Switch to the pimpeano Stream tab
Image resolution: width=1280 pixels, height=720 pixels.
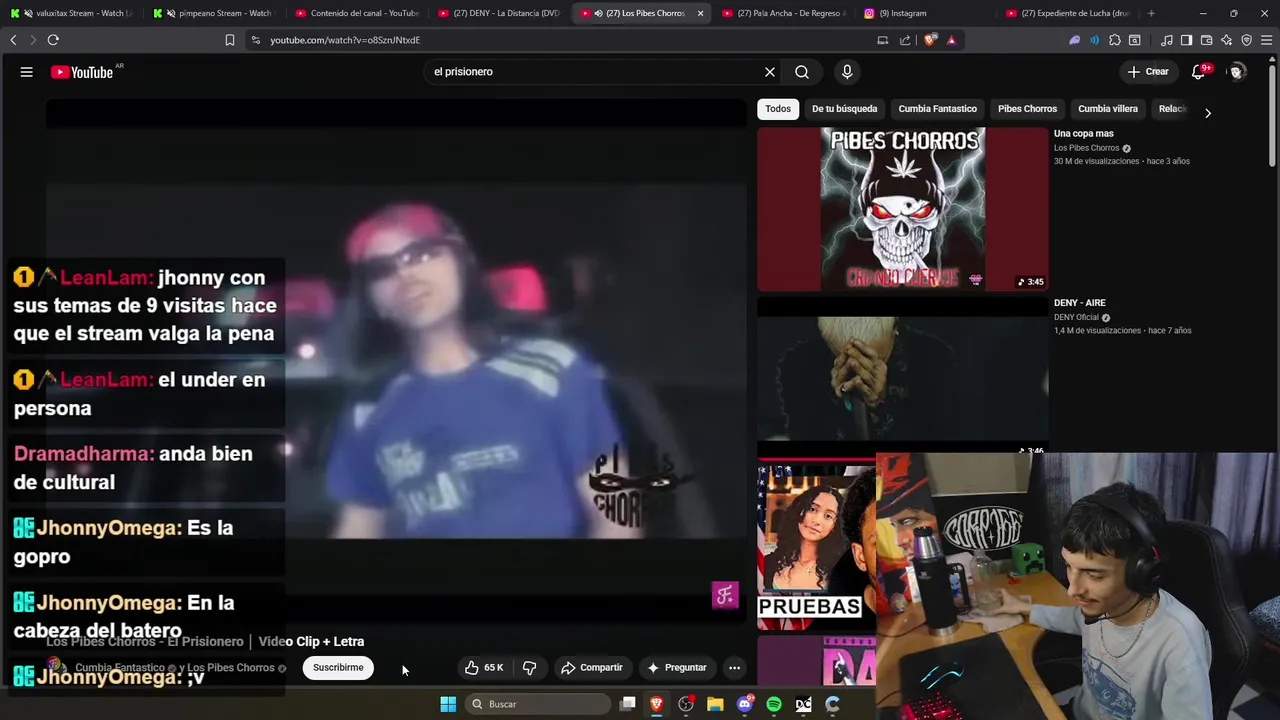pos(214,13)
